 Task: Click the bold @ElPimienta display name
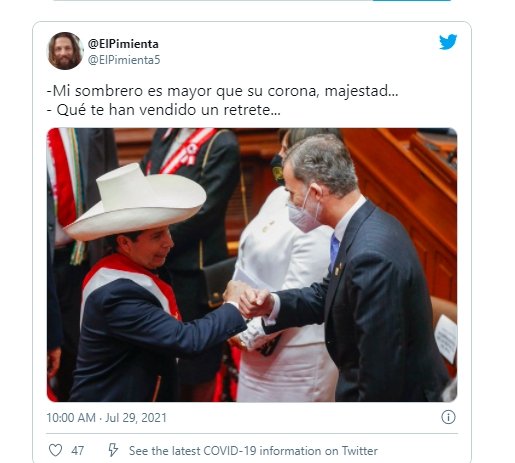(123, 44)
